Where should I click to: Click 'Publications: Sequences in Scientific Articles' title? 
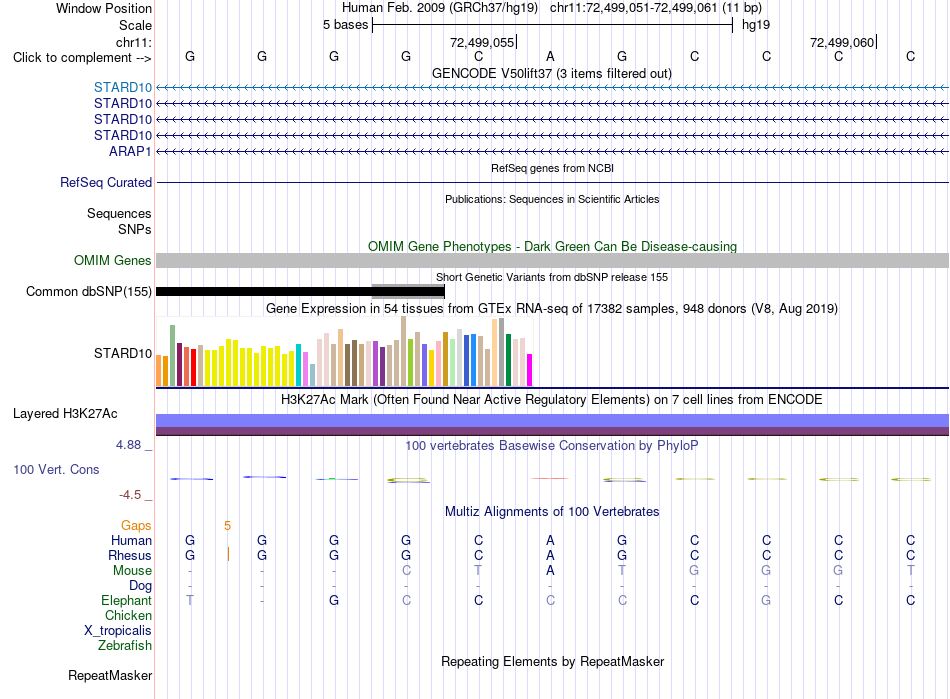click(552, 199)
